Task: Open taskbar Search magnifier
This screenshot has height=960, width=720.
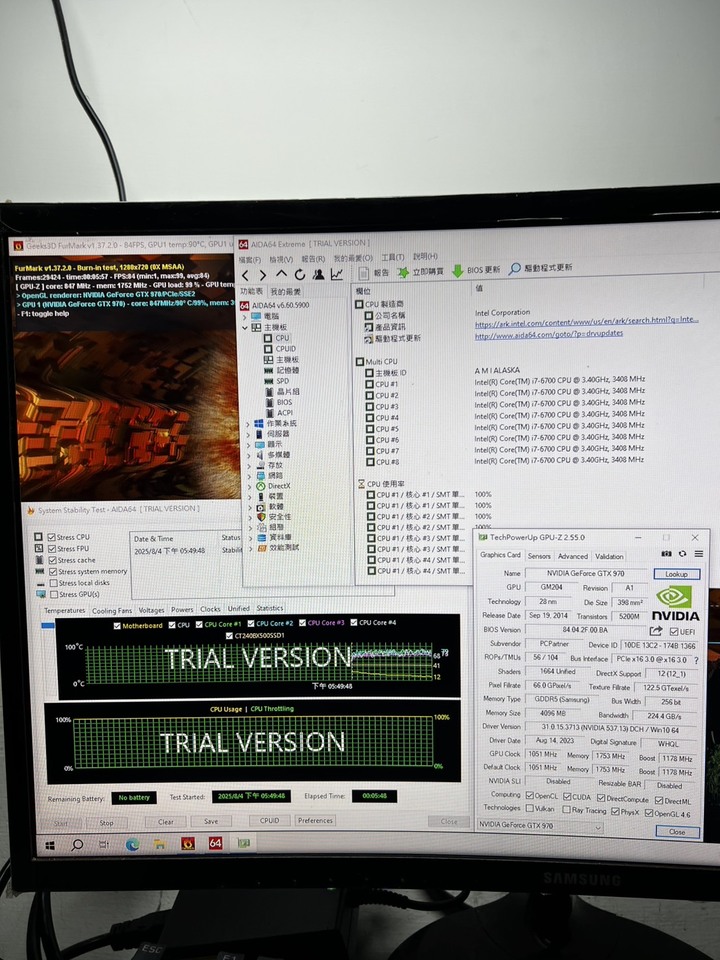Action: (x=77, y=845)
